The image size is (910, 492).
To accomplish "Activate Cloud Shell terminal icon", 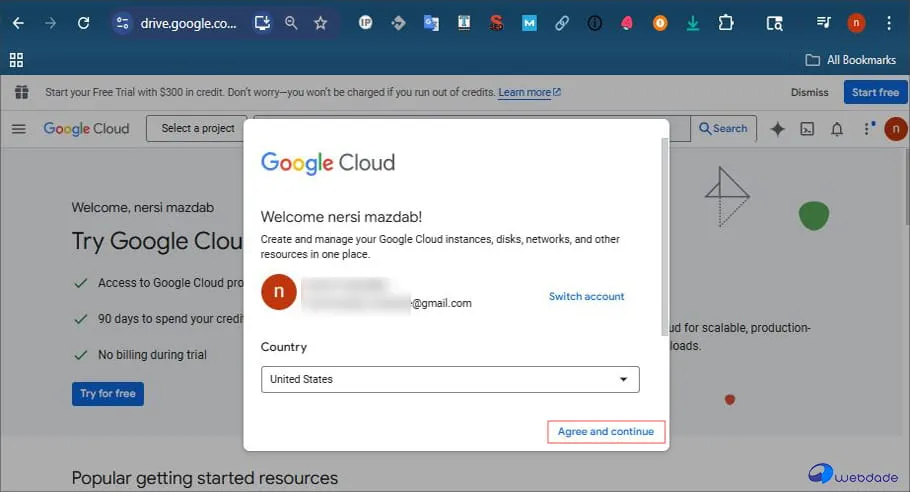I will coord(807,128).
